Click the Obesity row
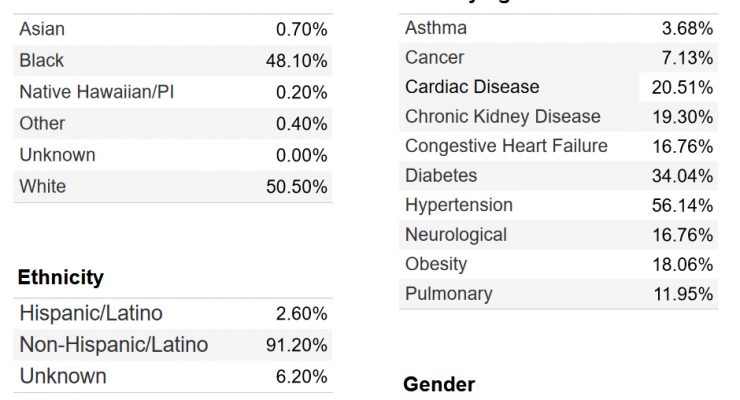The height and width of the screenshot is (400, 740). [x=558, y=264]
